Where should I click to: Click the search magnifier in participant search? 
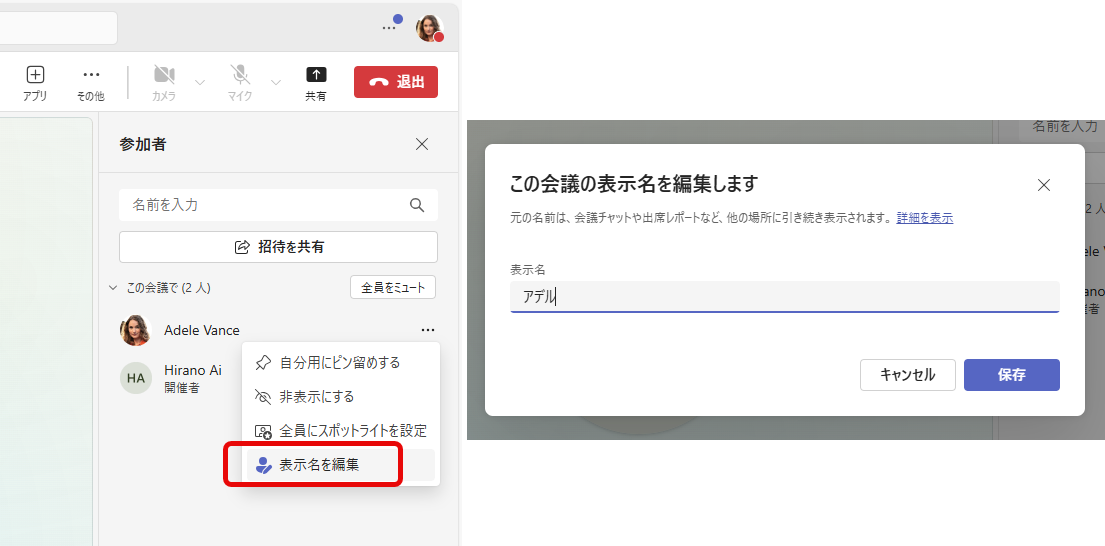[x=417, y=205]
